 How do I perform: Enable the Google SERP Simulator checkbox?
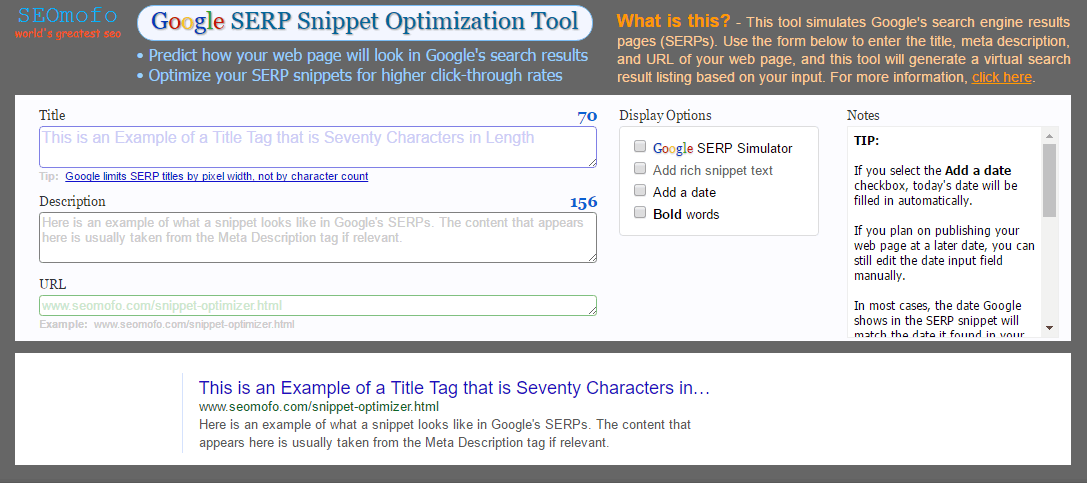coord(640,147)
